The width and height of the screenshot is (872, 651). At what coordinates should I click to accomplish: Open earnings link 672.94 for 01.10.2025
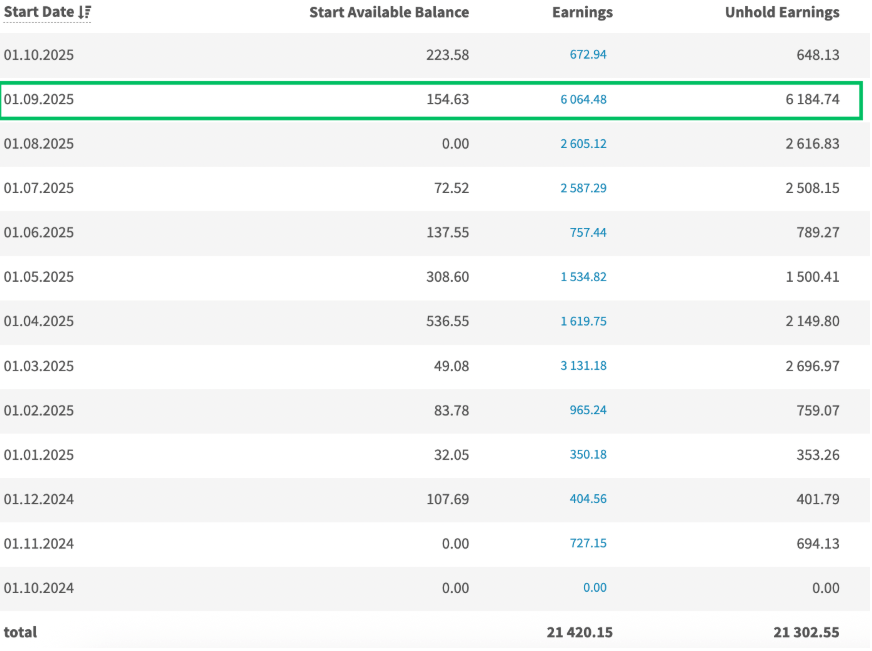587,55
